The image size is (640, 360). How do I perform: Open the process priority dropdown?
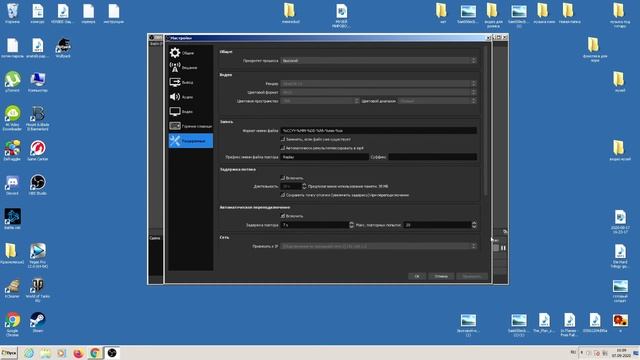[378, 60]
